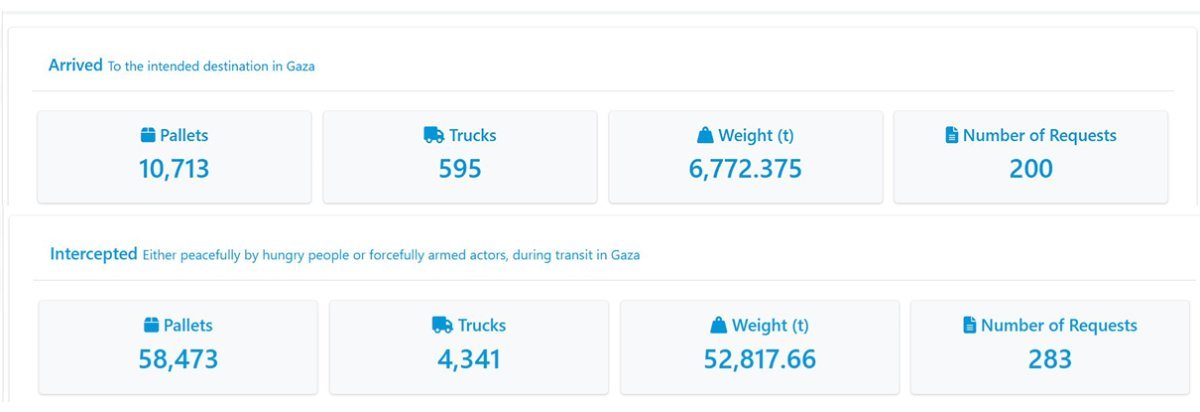The image size is (1200, 412).
Task: Click the document icon in Intercepted section
Action: [969, 325]
